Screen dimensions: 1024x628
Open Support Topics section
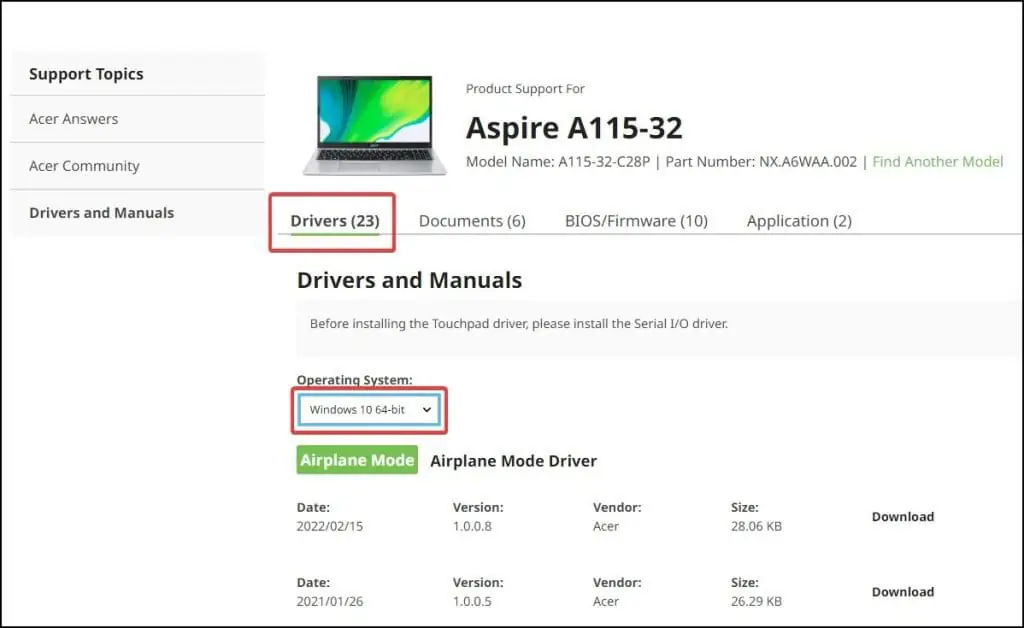coord(85,73)
